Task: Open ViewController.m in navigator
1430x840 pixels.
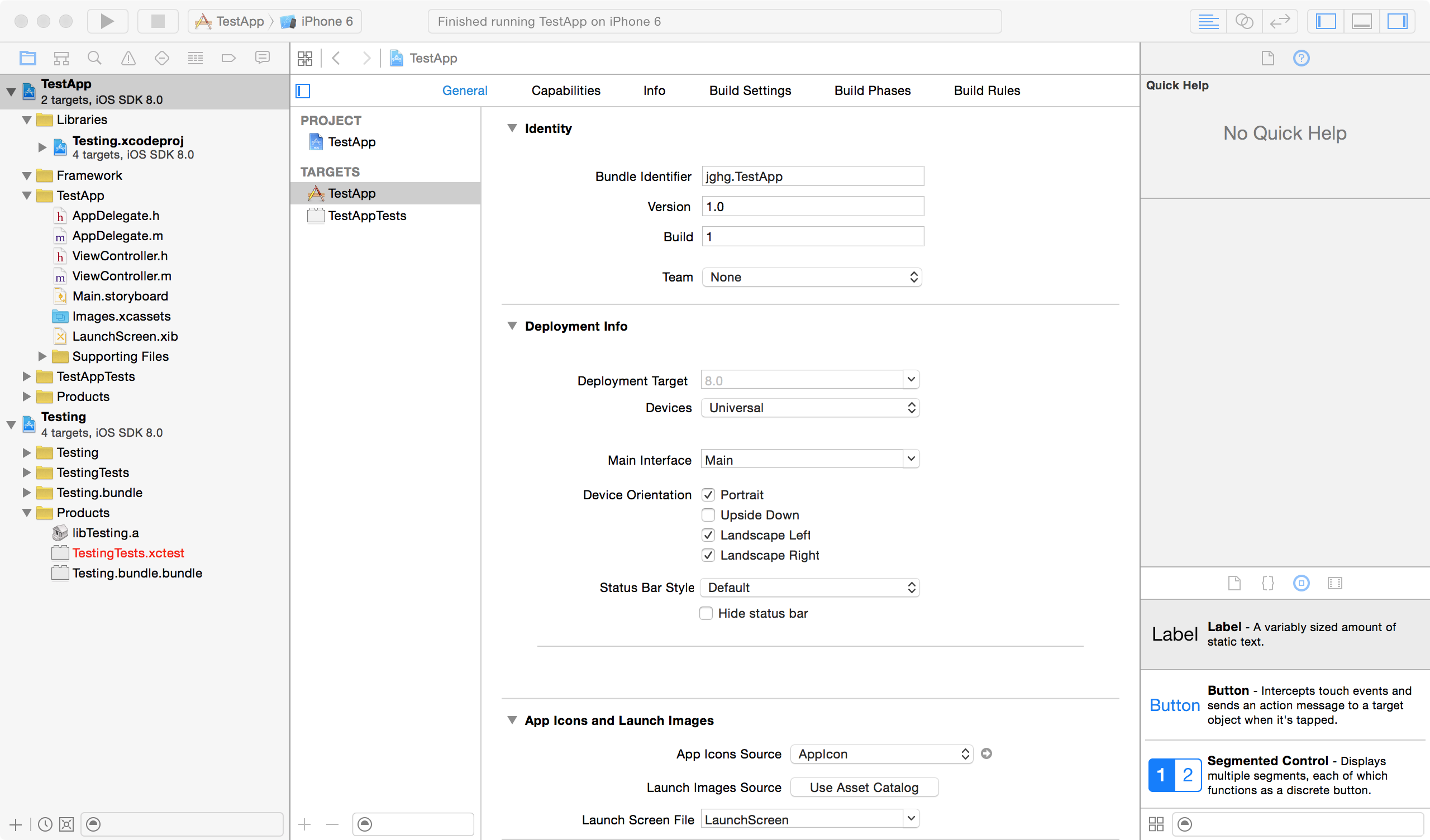Action: click(x=121, y=276)
